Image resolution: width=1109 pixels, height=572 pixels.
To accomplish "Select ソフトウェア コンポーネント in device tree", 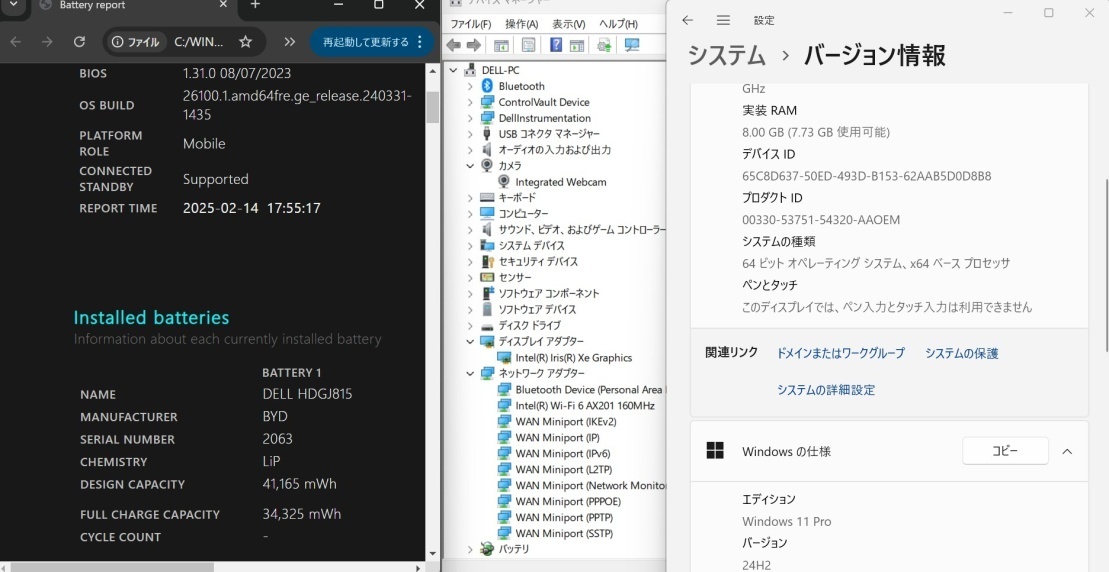I will click(548, 293).
